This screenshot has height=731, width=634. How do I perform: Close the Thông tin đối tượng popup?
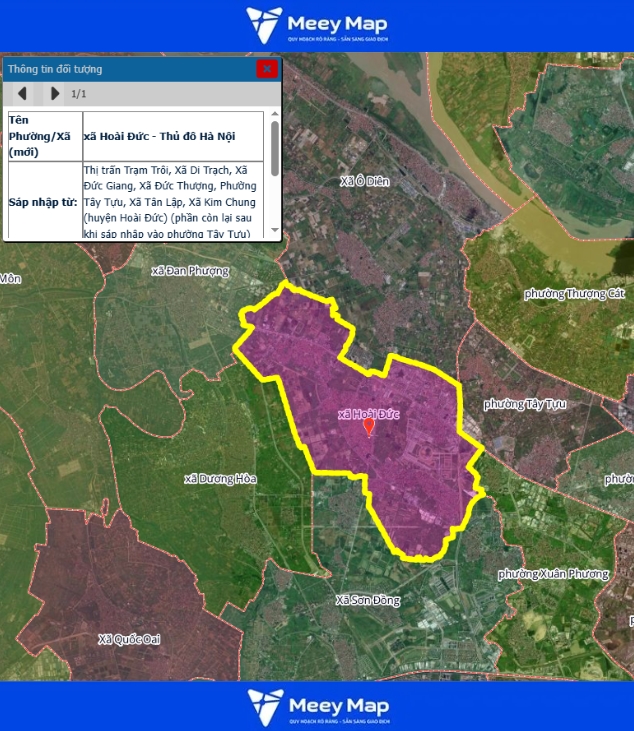pos(266,69)
